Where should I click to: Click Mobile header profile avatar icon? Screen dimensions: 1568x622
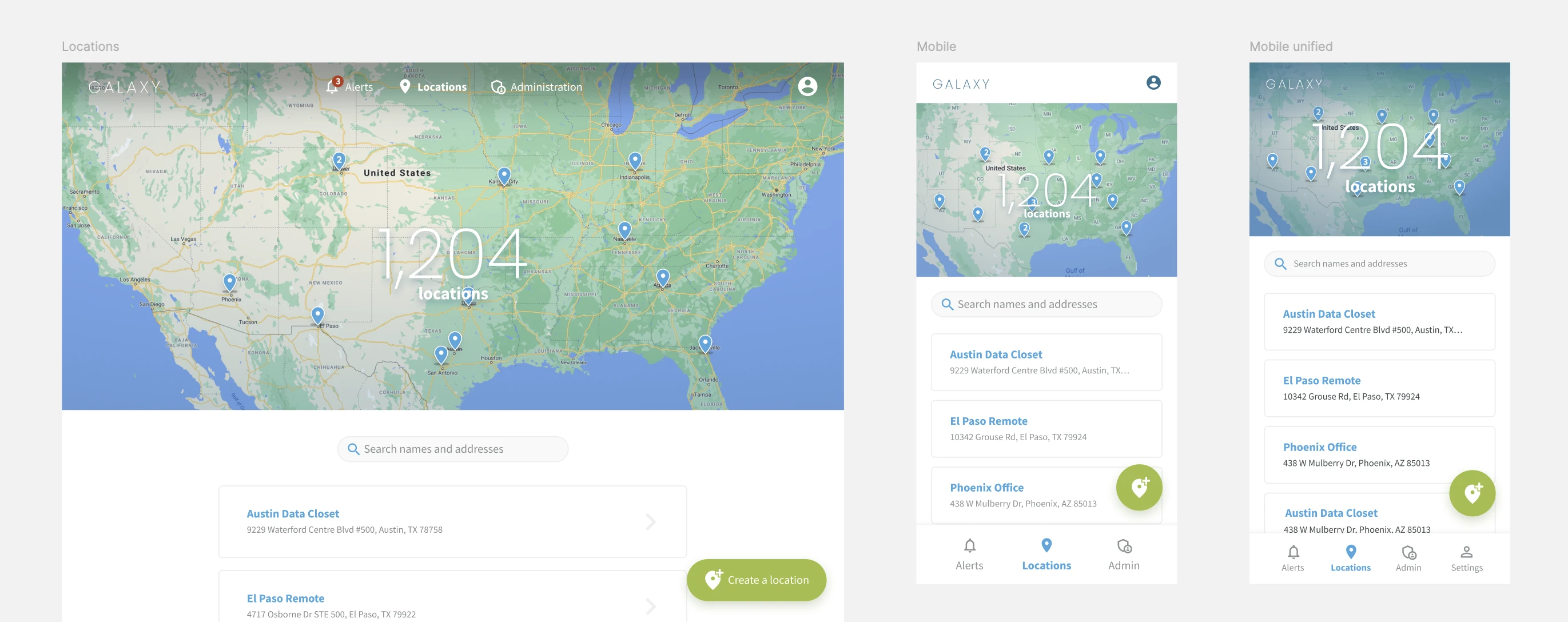point(1153,83)
